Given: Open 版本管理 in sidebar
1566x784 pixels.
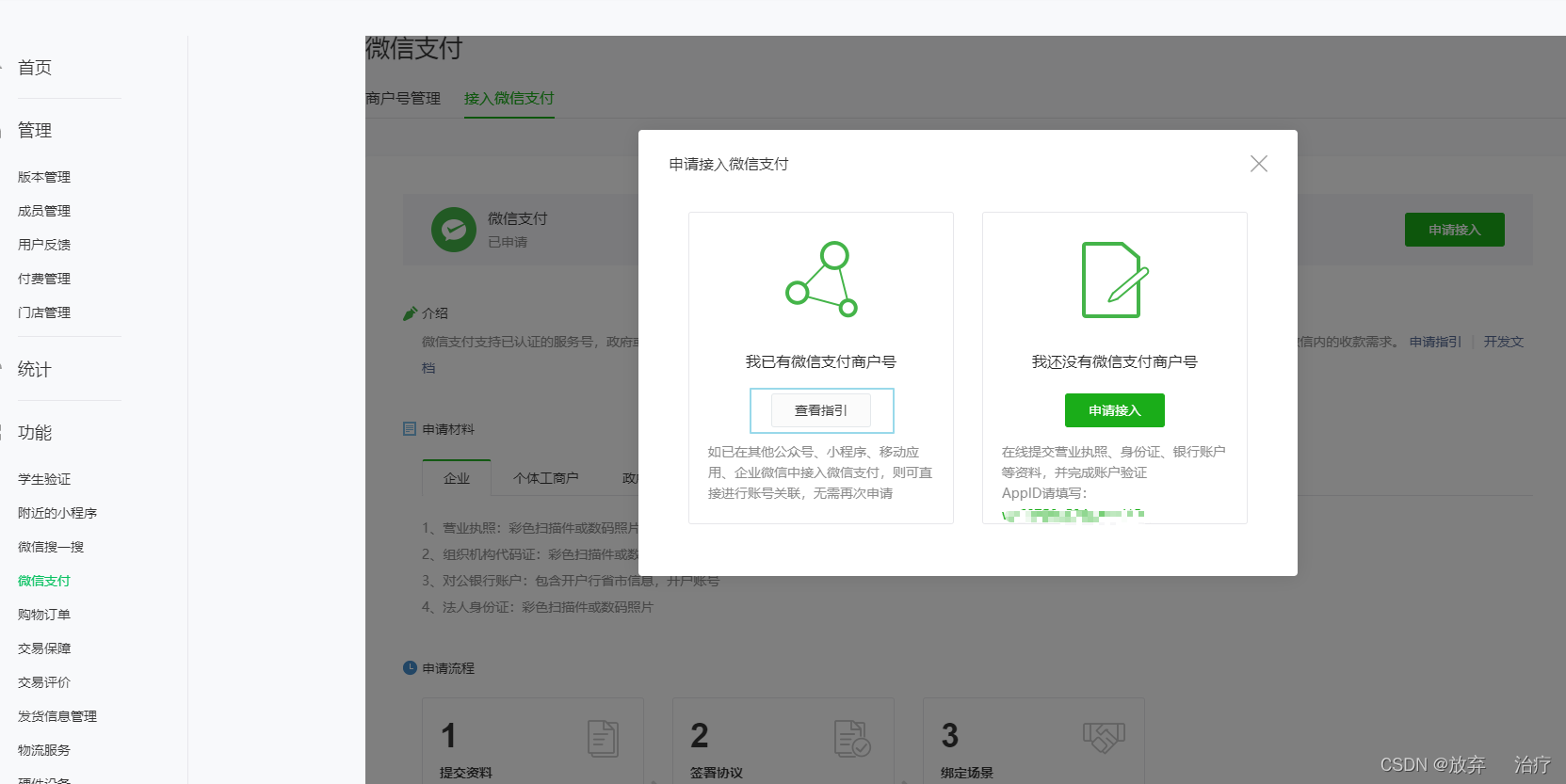Looking at the screenshot, I should pos(44,177).
